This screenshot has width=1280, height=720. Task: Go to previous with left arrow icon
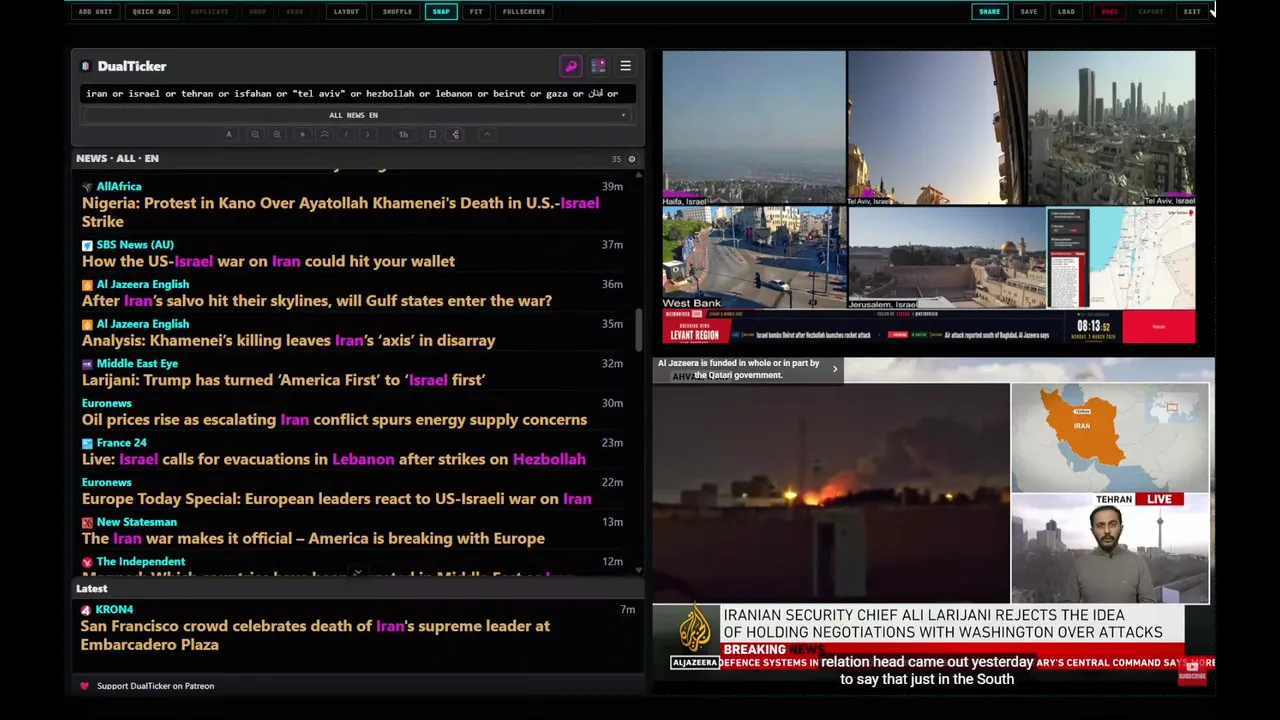coord(346,134)
